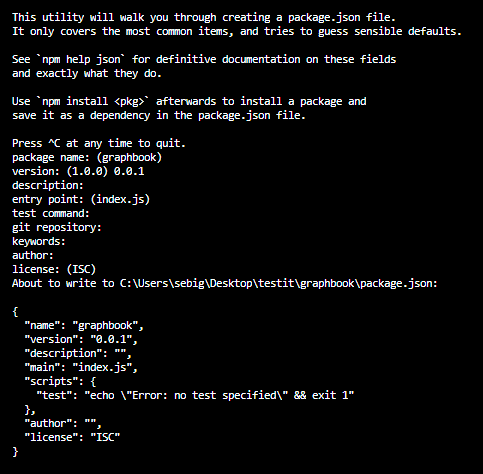The height and width of the screenshot is (474, 483).
Task: Click the 'entry point: (index.js)' line
Action: 81,199
